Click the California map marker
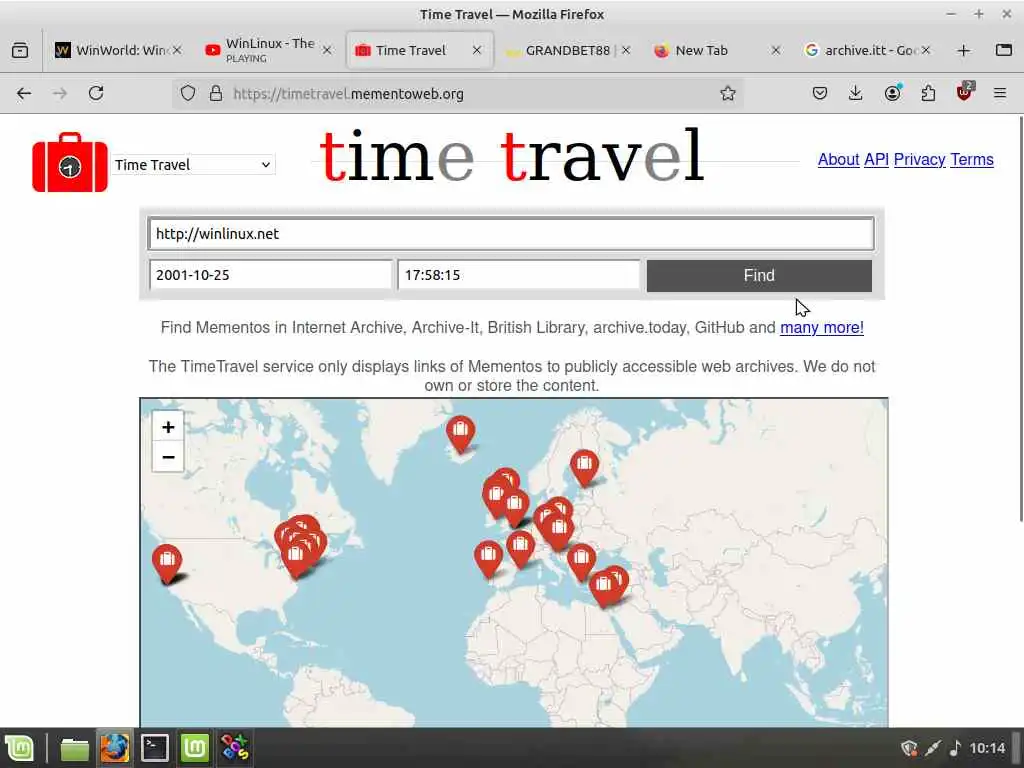This screenshot has width=1024, height=768. pyautogui.click(x=167, y=564)
